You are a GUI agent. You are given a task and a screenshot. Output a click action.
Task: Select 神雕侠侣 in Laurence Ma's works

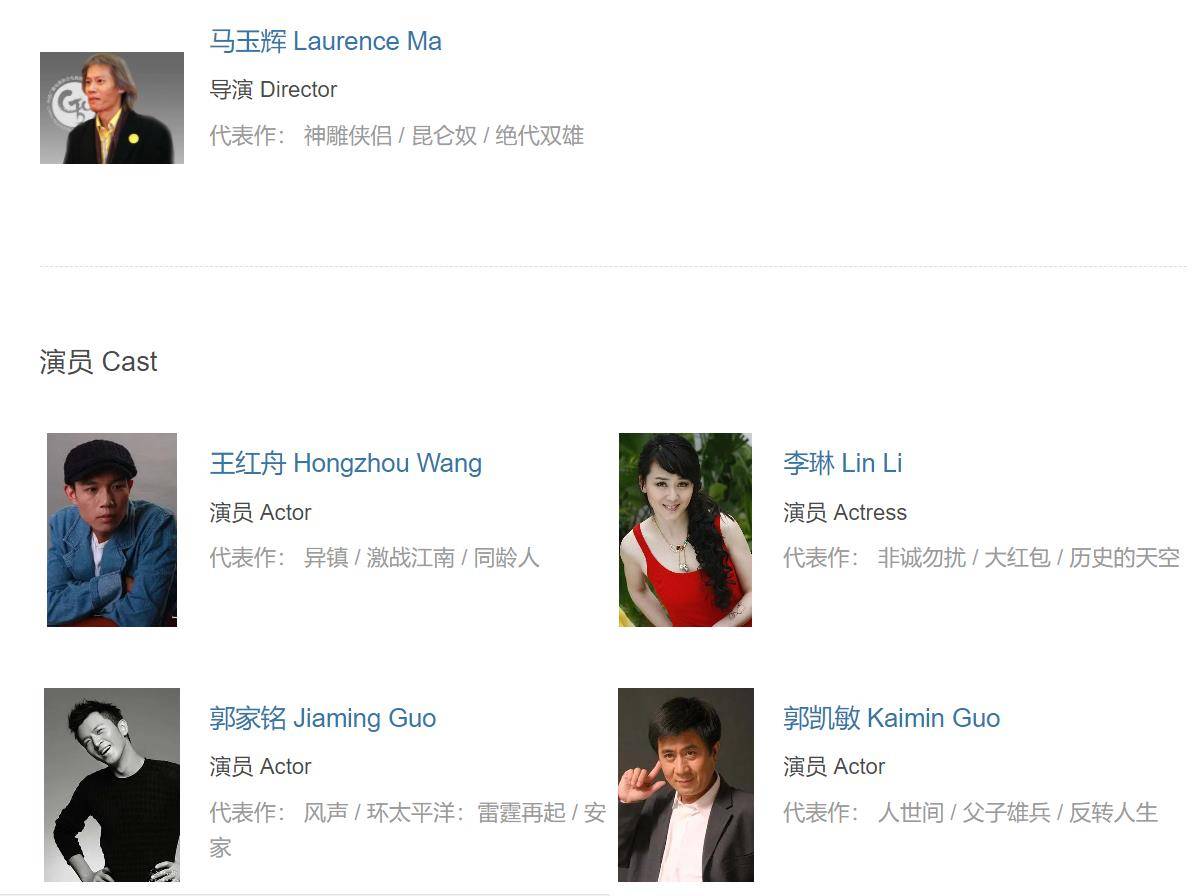348,136
